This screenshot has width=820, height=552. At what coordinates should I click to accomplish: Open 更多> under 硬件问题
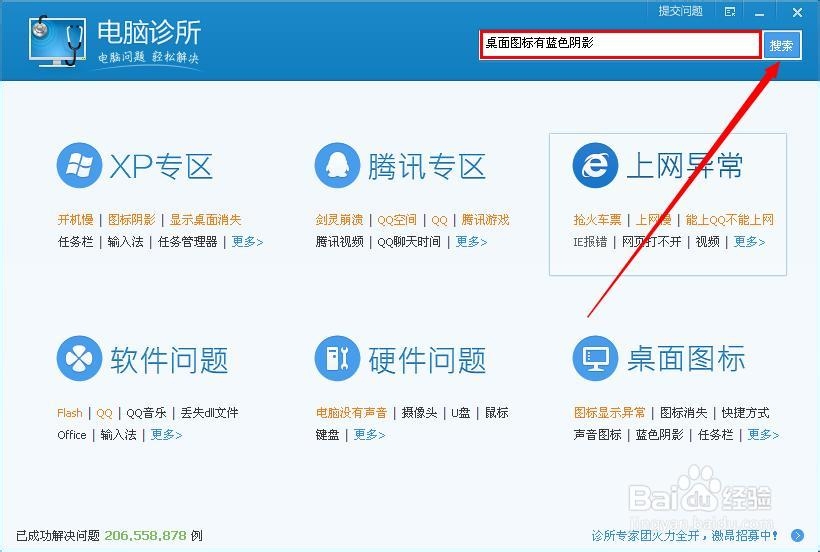coord(369,434)
